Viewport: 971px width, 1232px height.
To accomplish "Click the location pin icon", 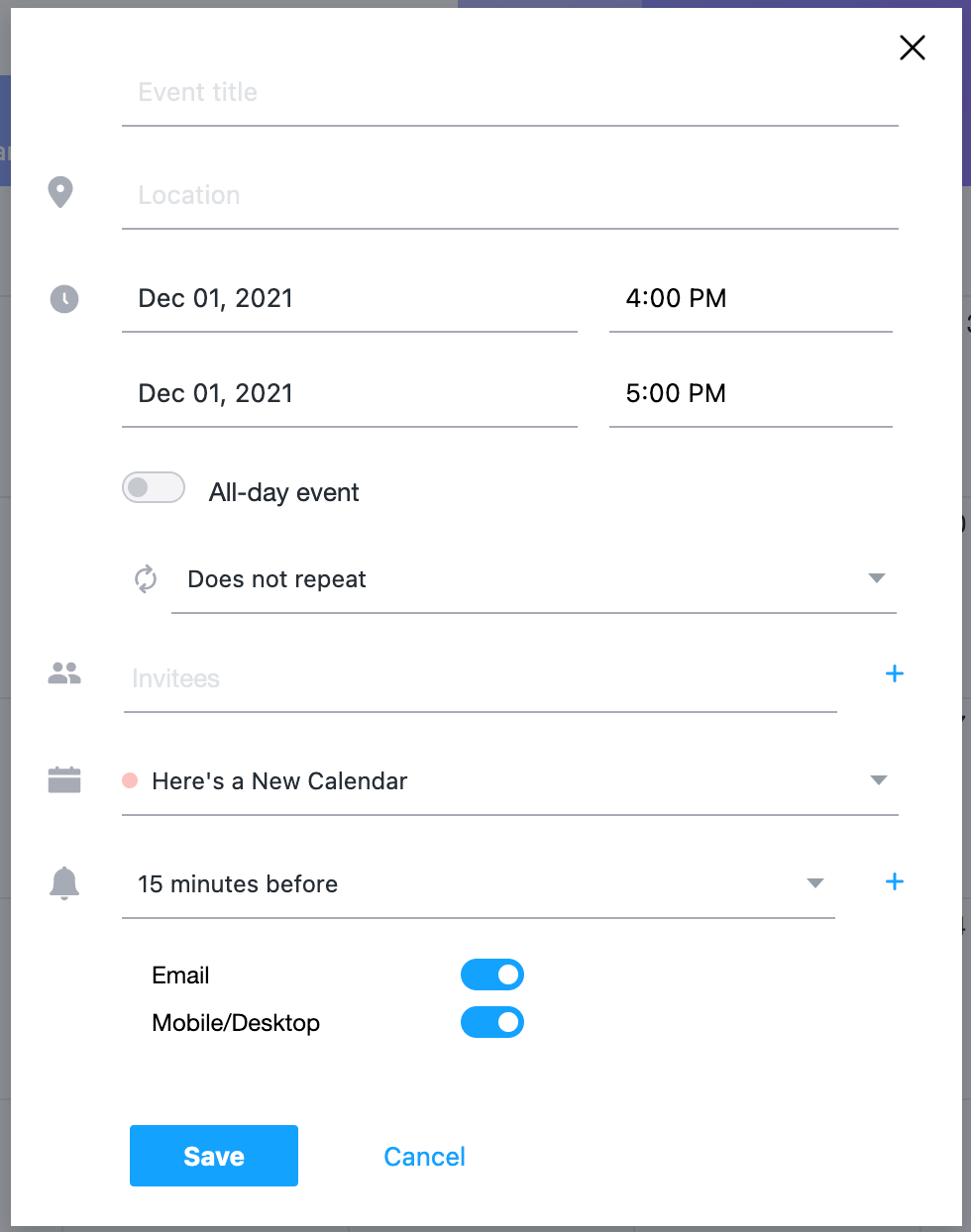I will [60, 192].
